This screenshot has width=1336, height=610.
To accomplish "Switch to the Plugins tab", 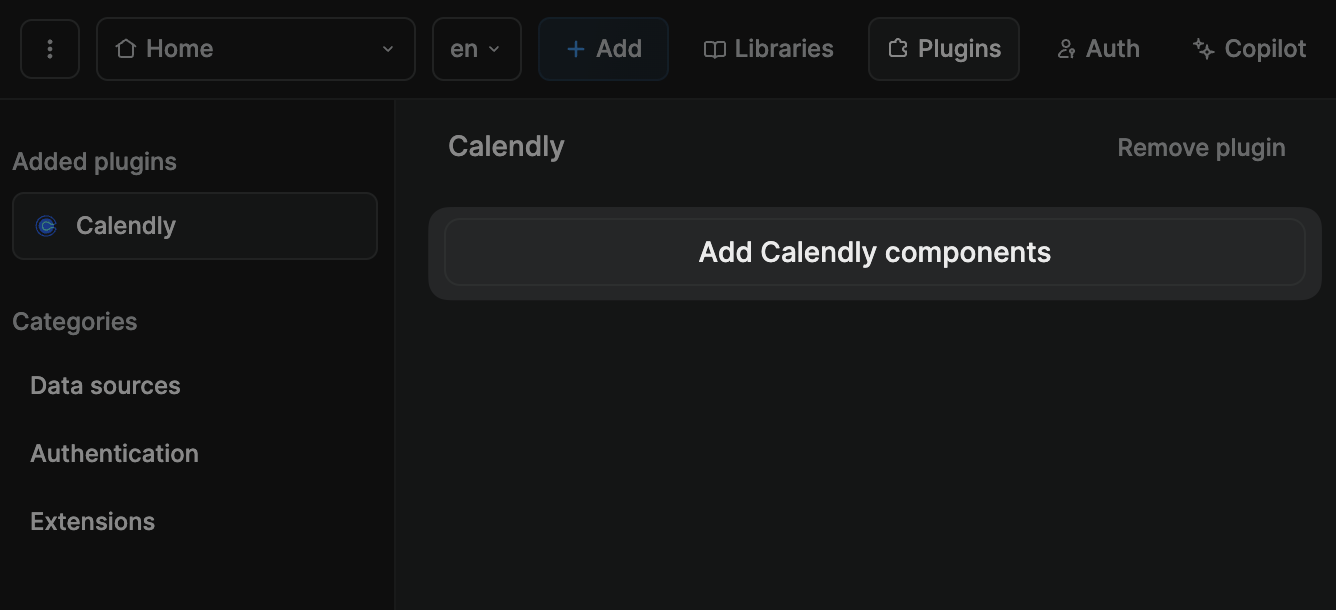I will click(943, 48).
